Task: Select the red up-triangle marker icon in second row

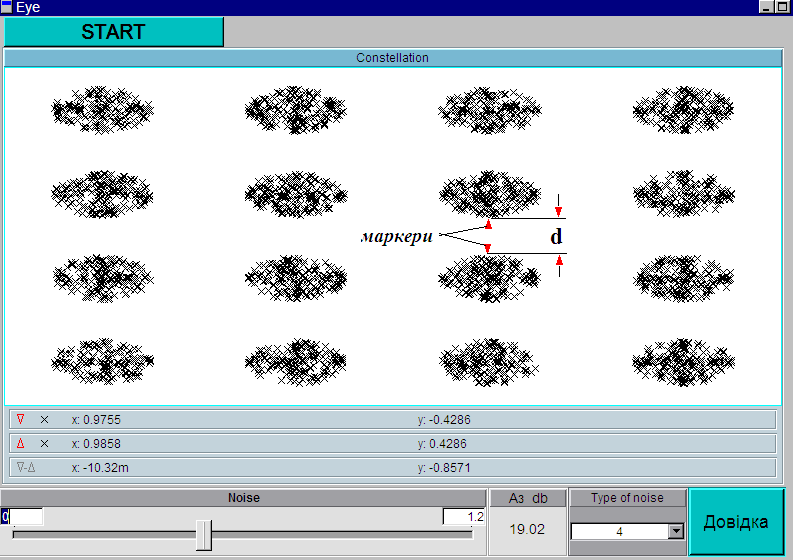Action: (20, 444)
